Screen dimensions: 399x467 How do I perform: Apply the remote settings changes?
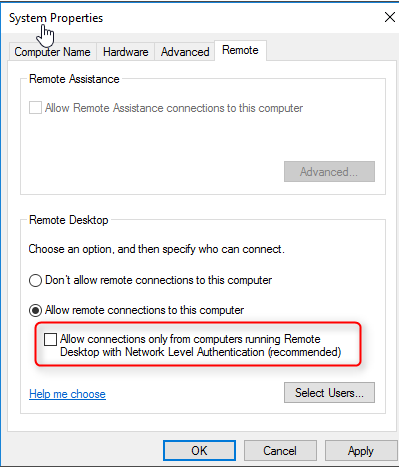point(361,451)
